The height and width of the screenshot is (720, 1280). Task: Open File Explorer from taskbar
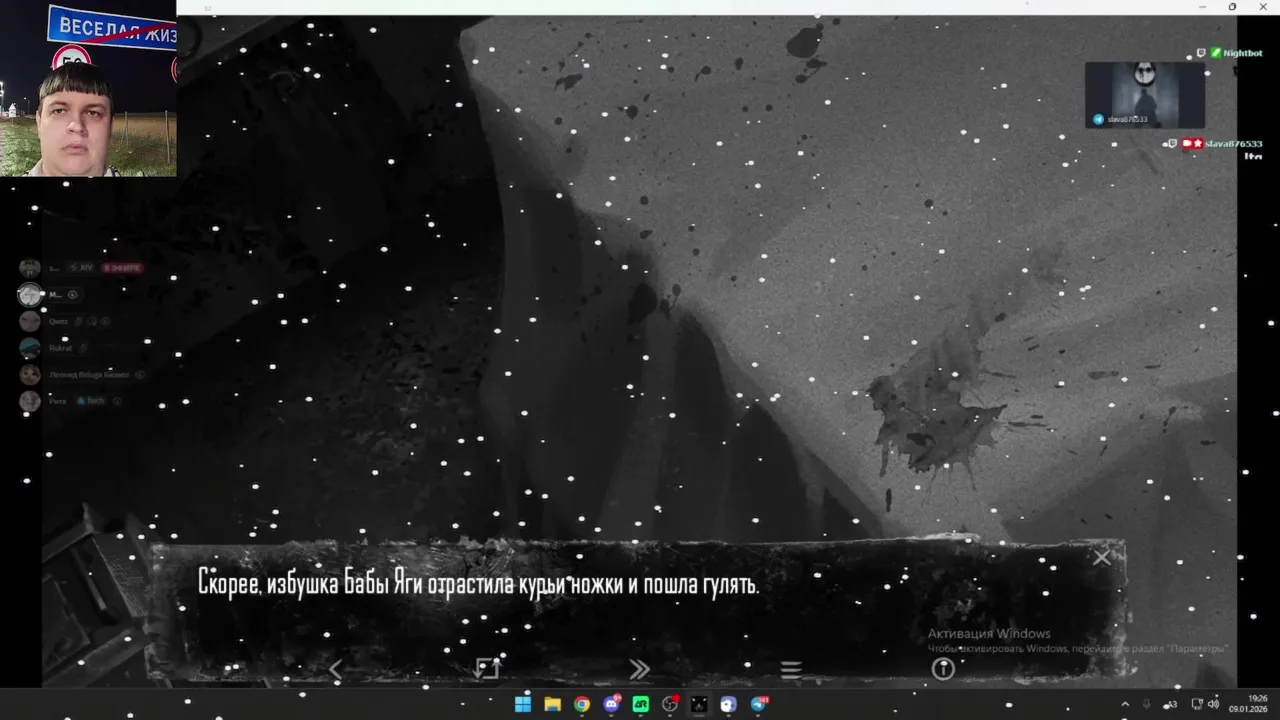(552, 704)
